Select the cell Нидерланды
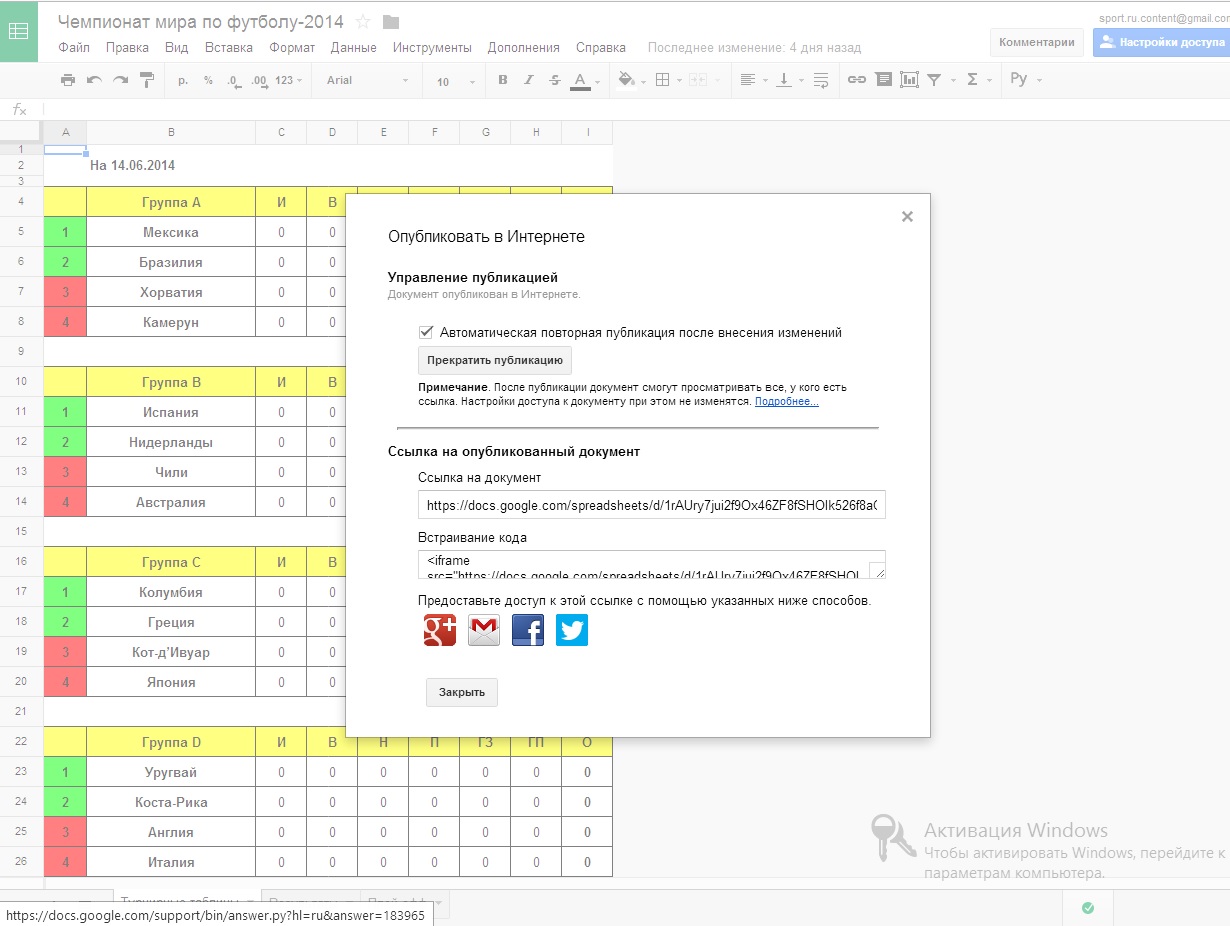 (x=171, y=442)
